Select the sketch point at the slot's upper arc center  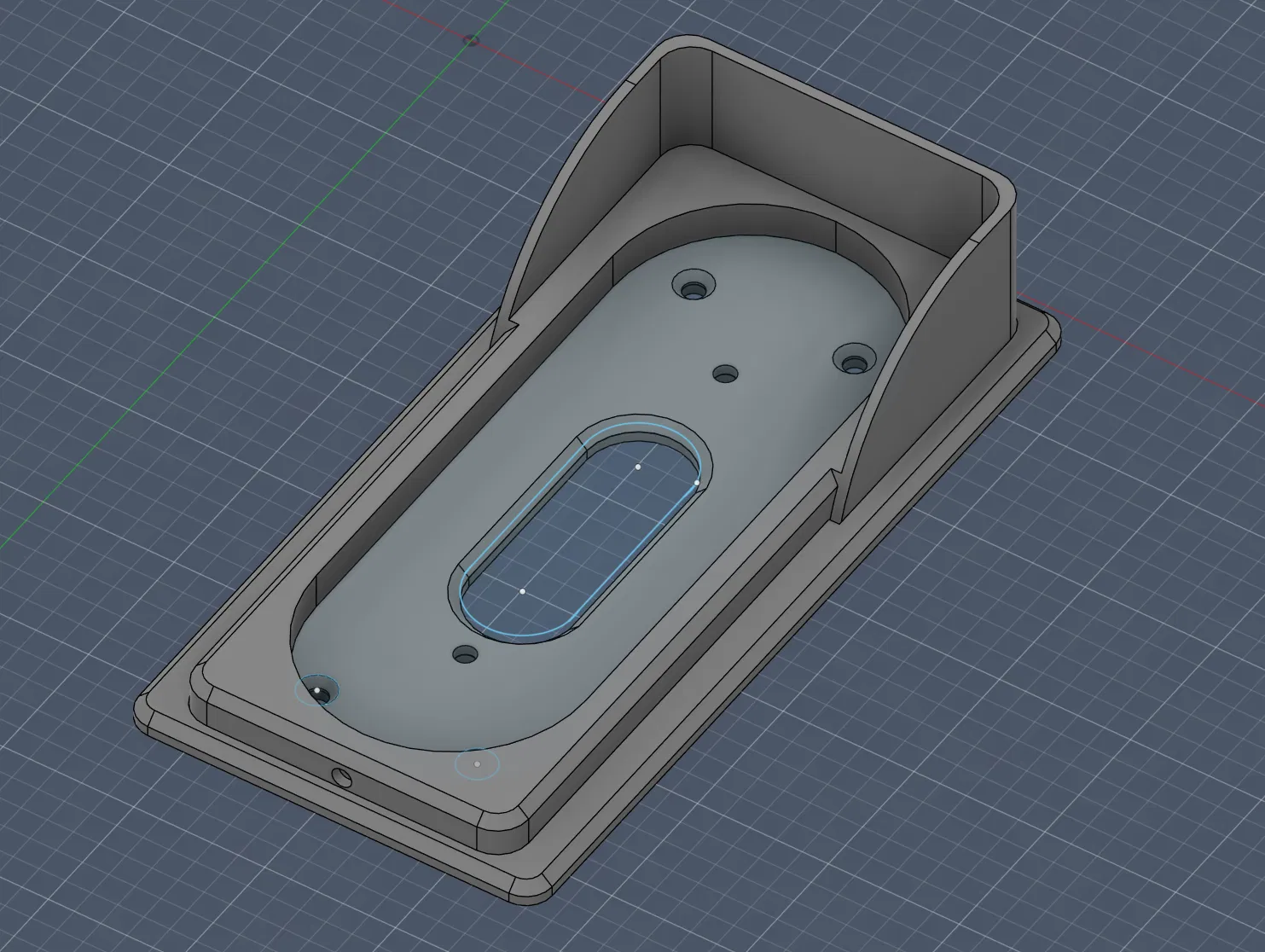638,467
